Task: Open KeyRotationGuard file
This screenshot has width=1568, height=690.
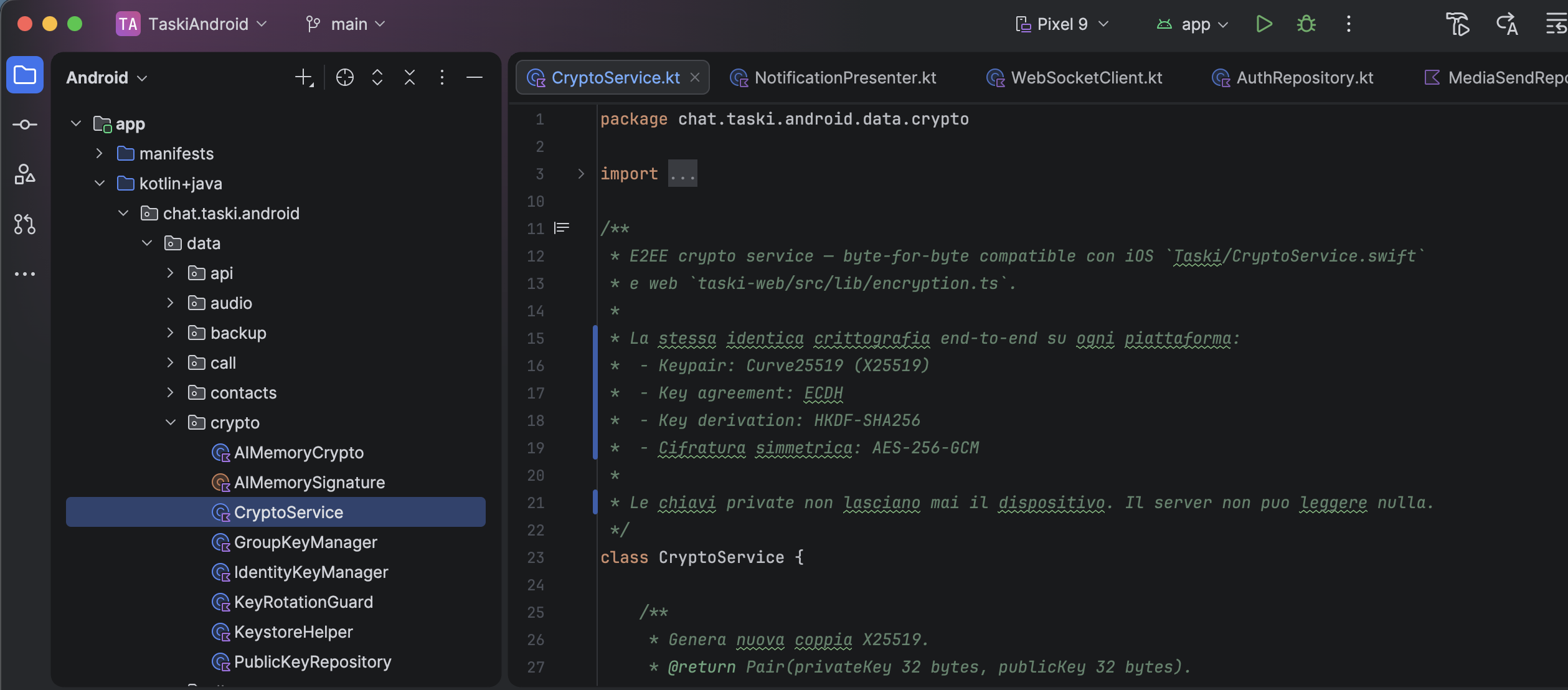Action: click(x=293, y=602)
